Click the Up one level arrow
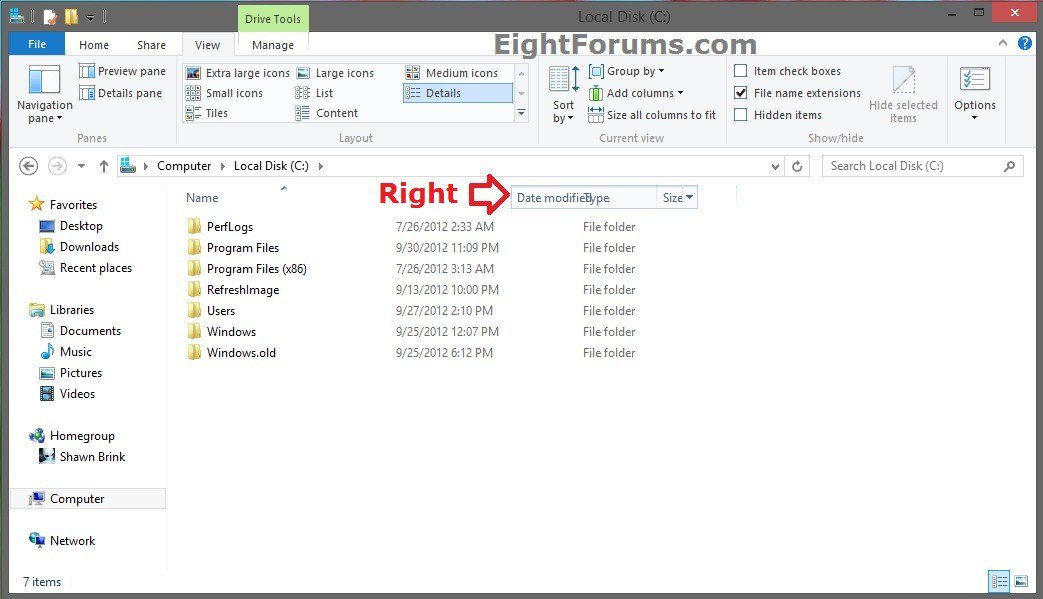The height and width of the screenshot is (599, 1043). [103, 167]
